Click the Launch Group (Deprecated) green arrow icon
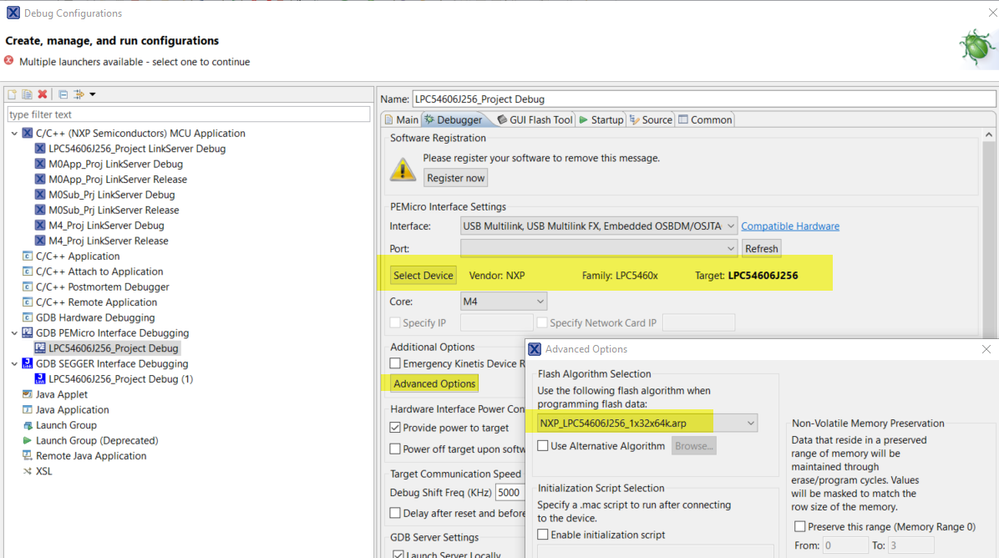 (27, 440)
